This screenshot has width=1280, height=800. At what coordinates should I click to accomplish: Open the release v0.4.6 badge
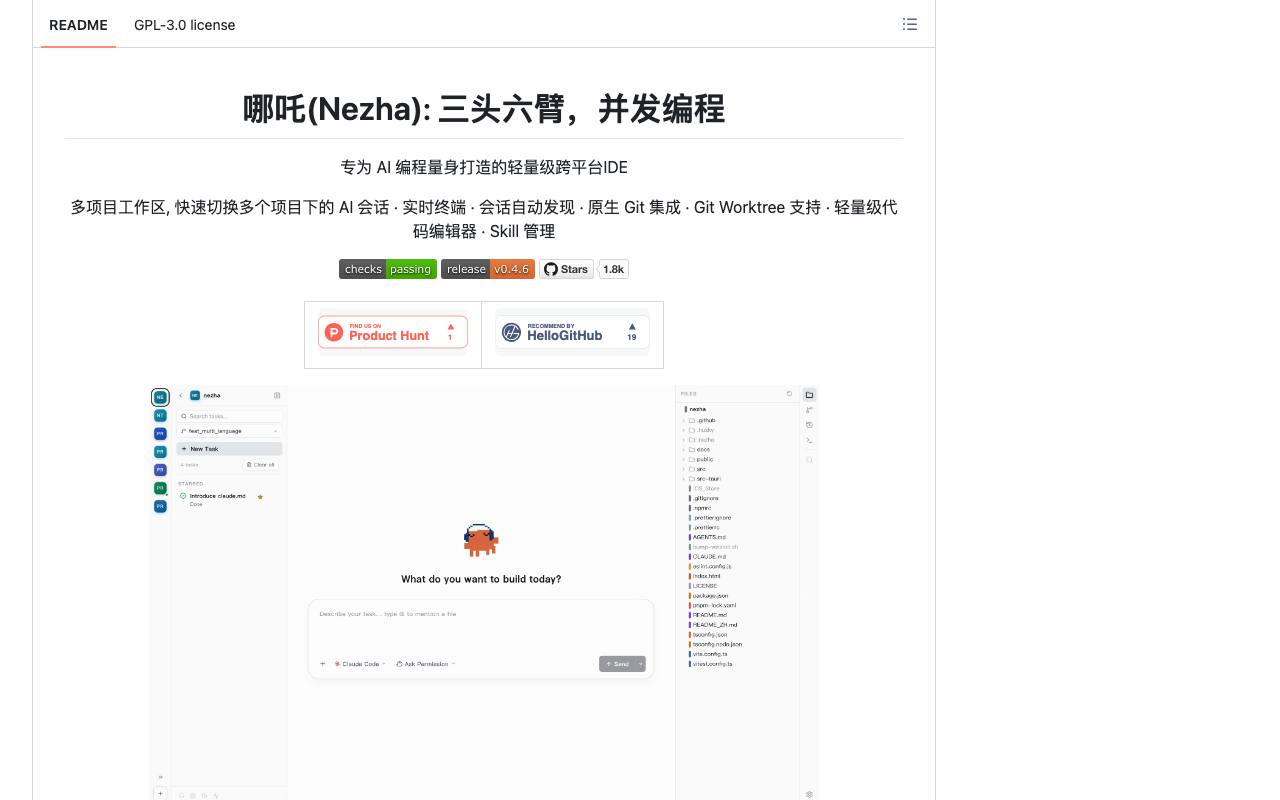point(488,269)
